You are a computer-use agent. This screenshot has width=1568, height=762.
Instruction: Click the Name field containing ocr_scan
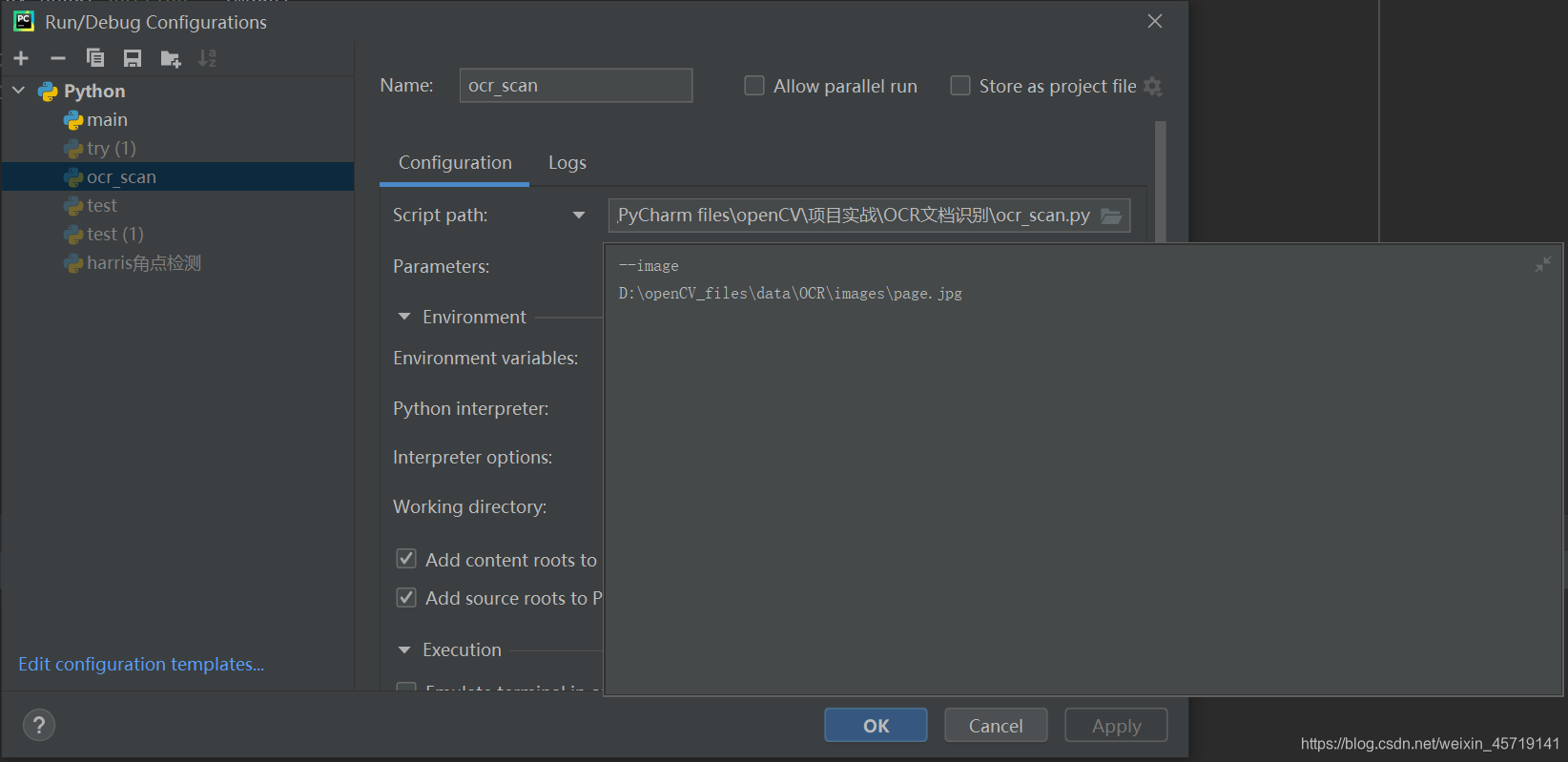click(576, 86)
